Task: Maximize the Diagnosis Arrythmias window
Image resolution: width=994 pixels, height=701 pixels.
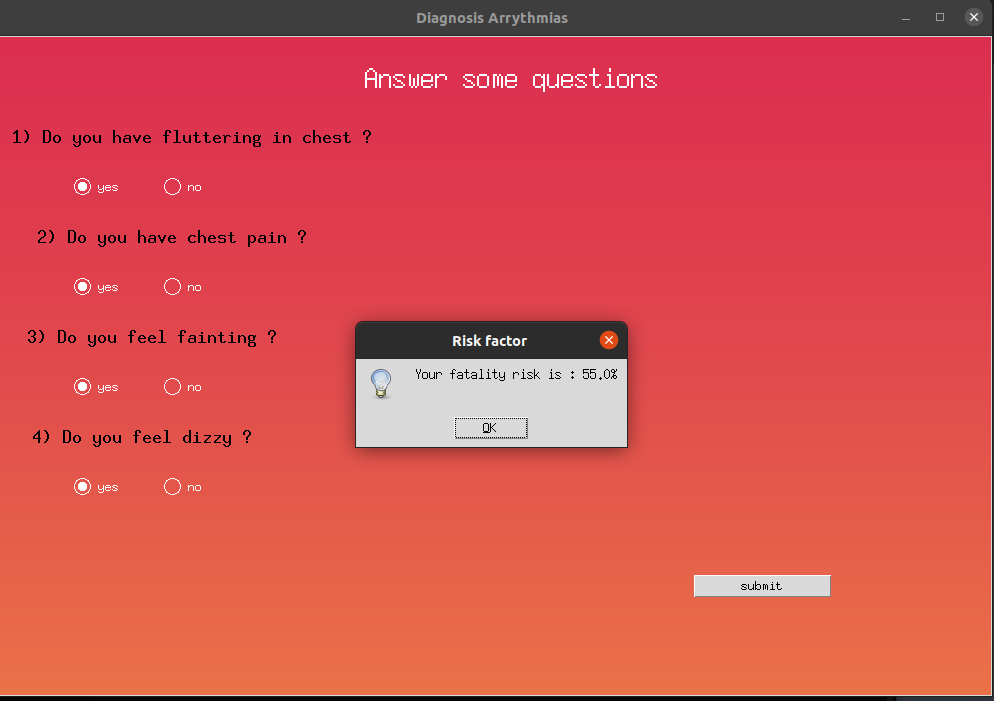Action: coord(940,17)
